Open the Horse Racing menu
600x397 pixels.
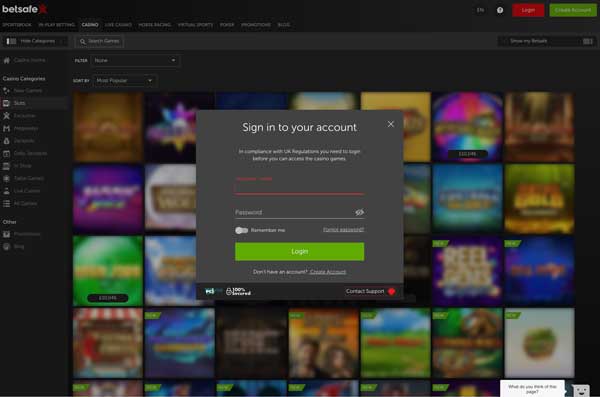pyautogui.click(x=155, y=25)
